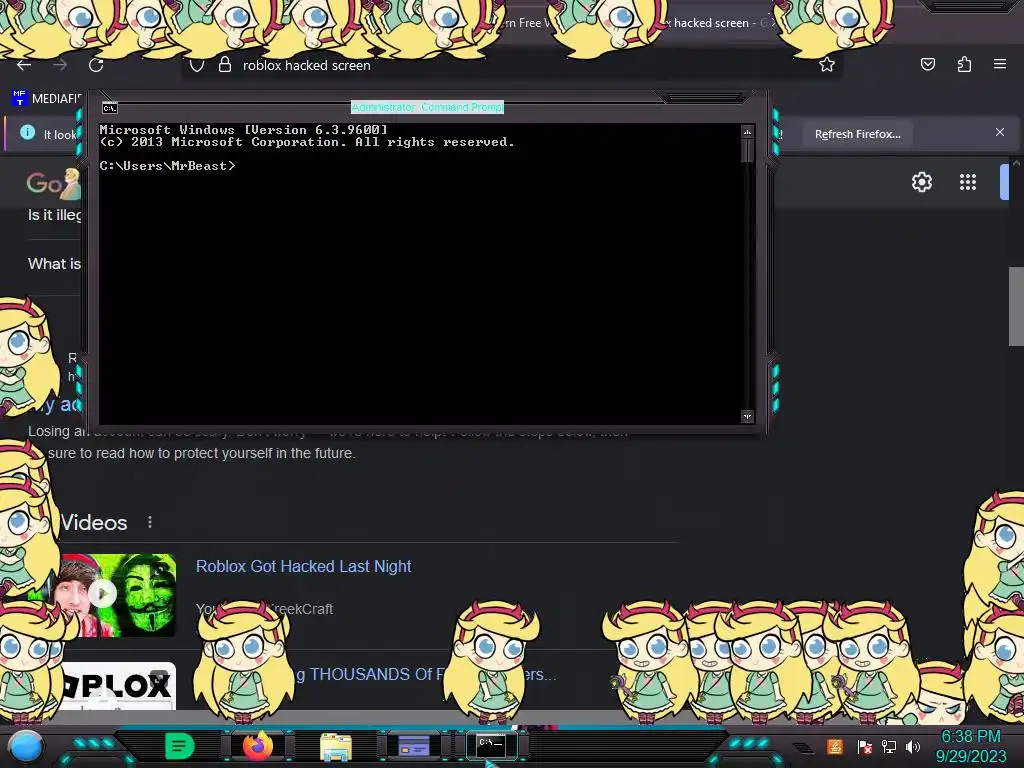The height and width of the screenshot is (768, 1024).
Task: Open the Firefox extensions puzzle icon
Action: [964, 64]
